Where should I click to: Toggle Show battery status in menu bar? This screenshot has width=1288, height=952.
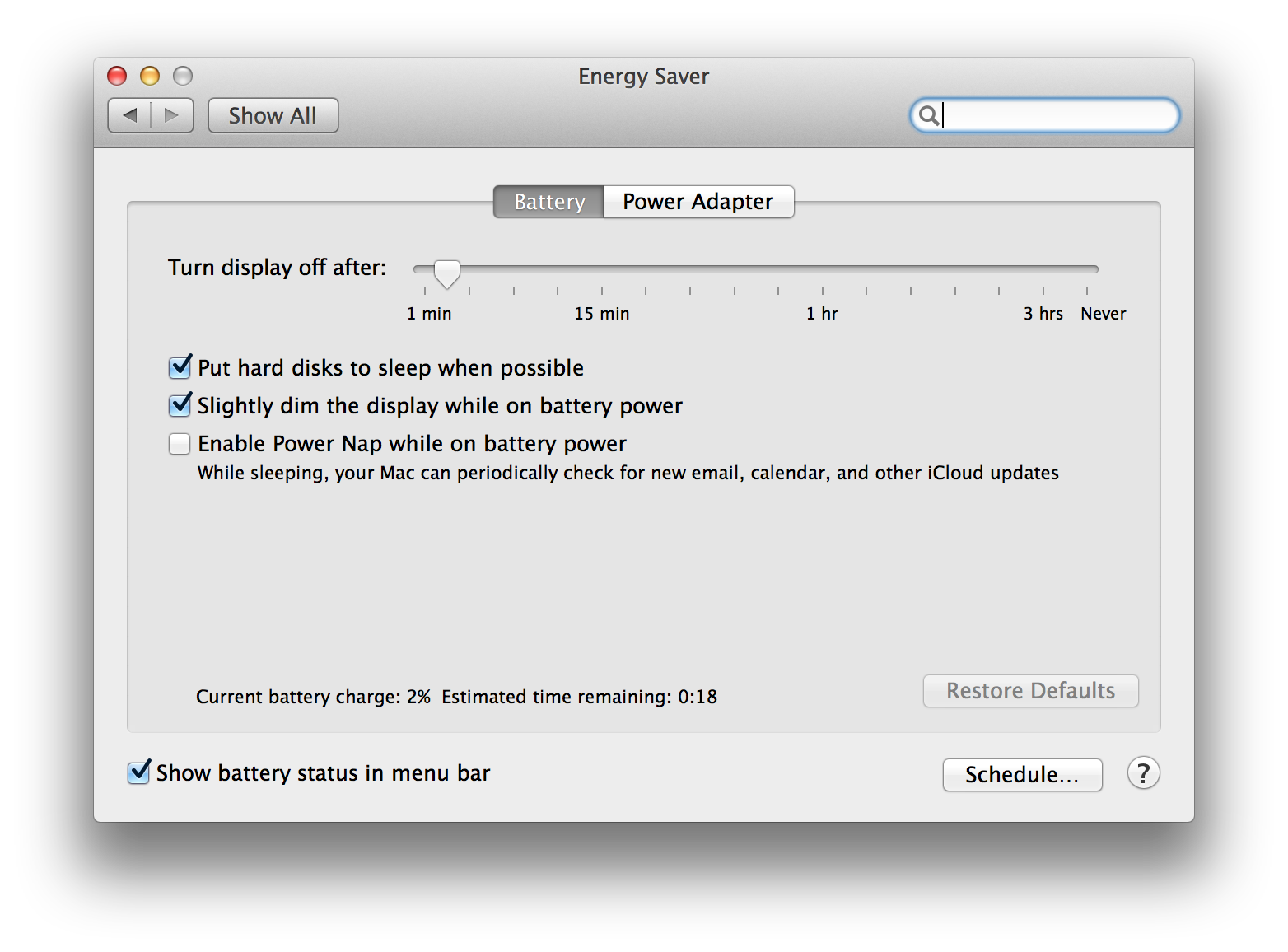139,772
